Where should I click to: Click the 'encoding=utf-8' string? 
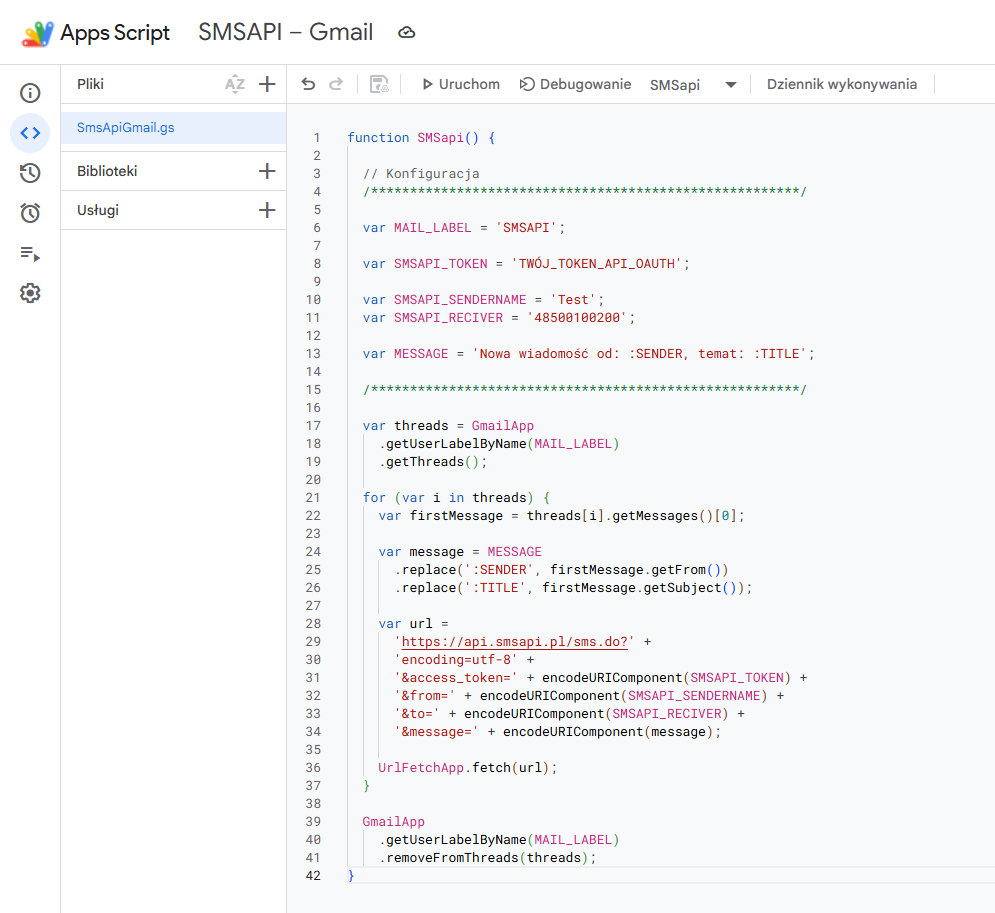(456, 660)
